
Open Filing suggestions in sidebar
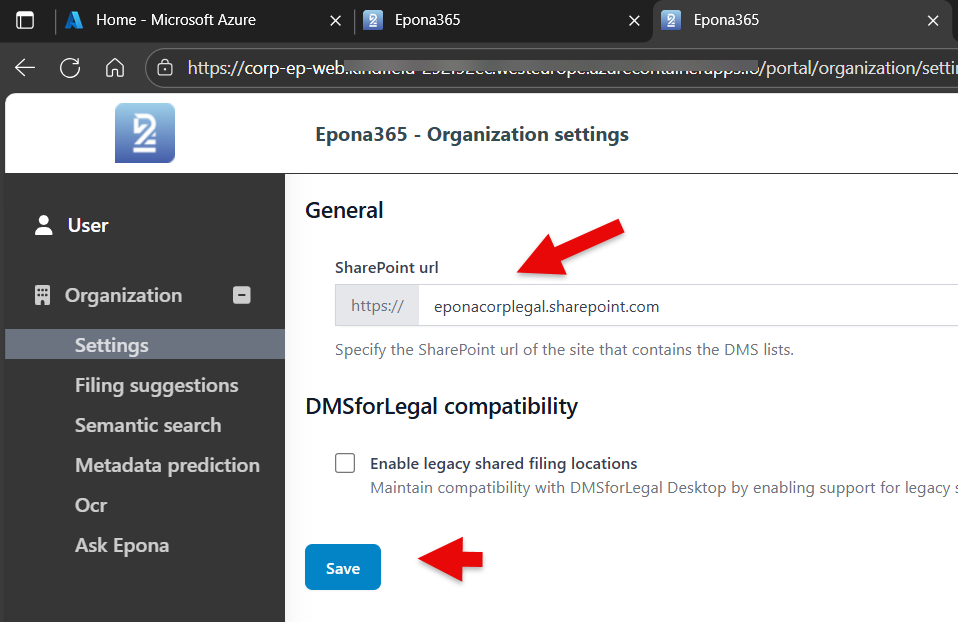pyautogui.click(x=156, y=385)
